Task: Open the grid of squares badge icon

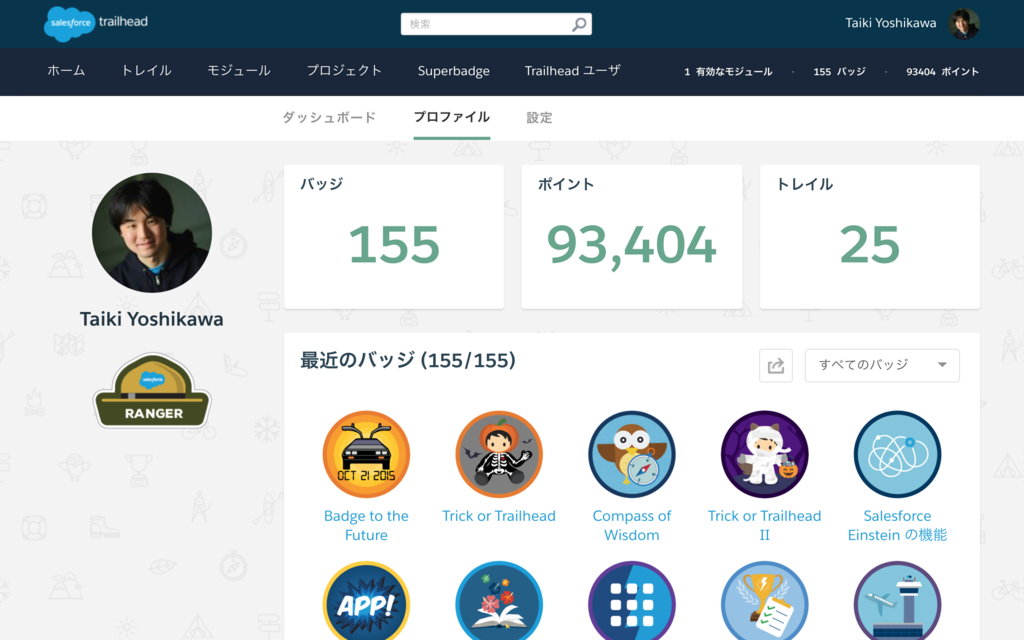Action: tap(632, 601)
